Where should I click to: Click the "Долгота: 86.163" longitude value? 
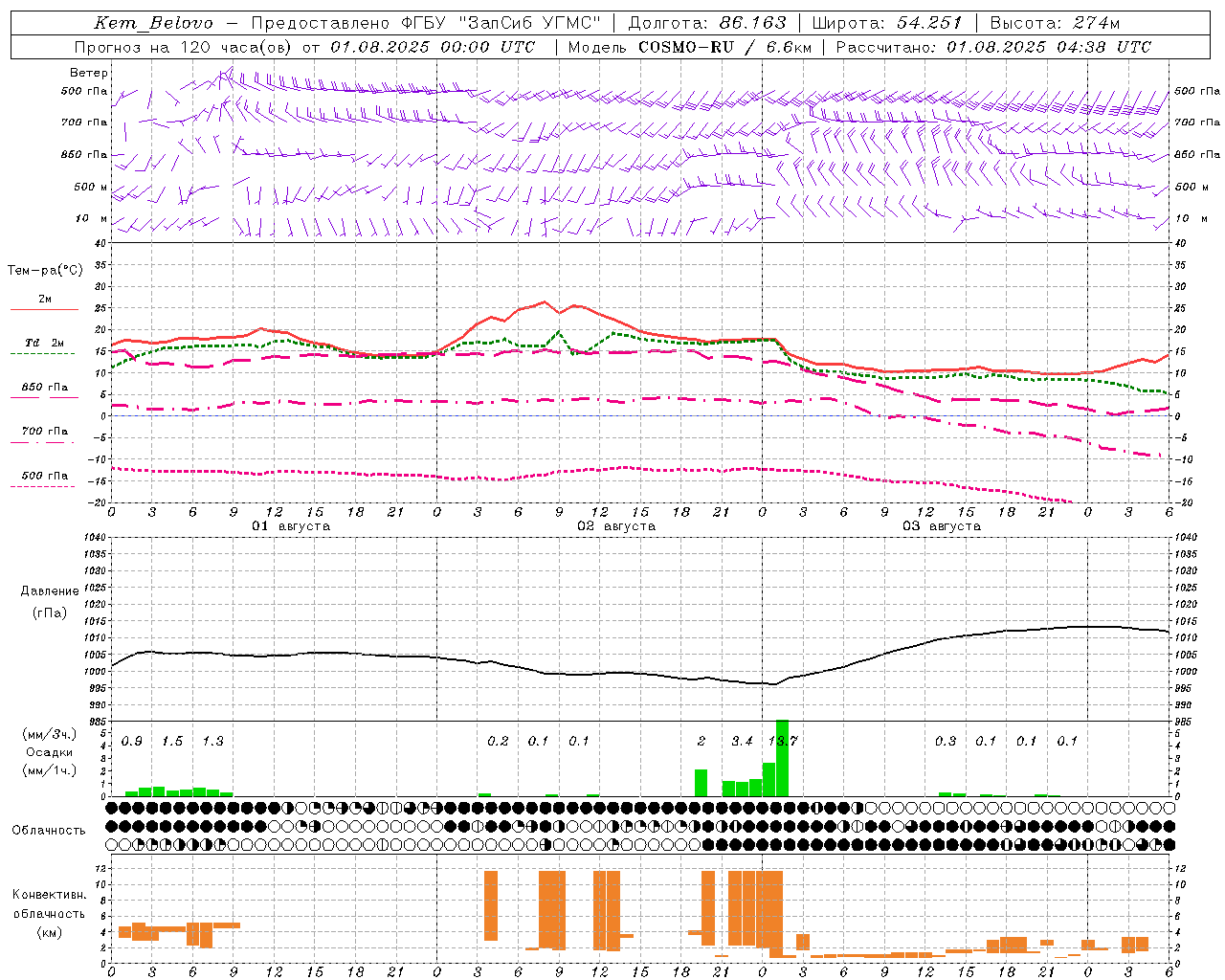(706, 23)
